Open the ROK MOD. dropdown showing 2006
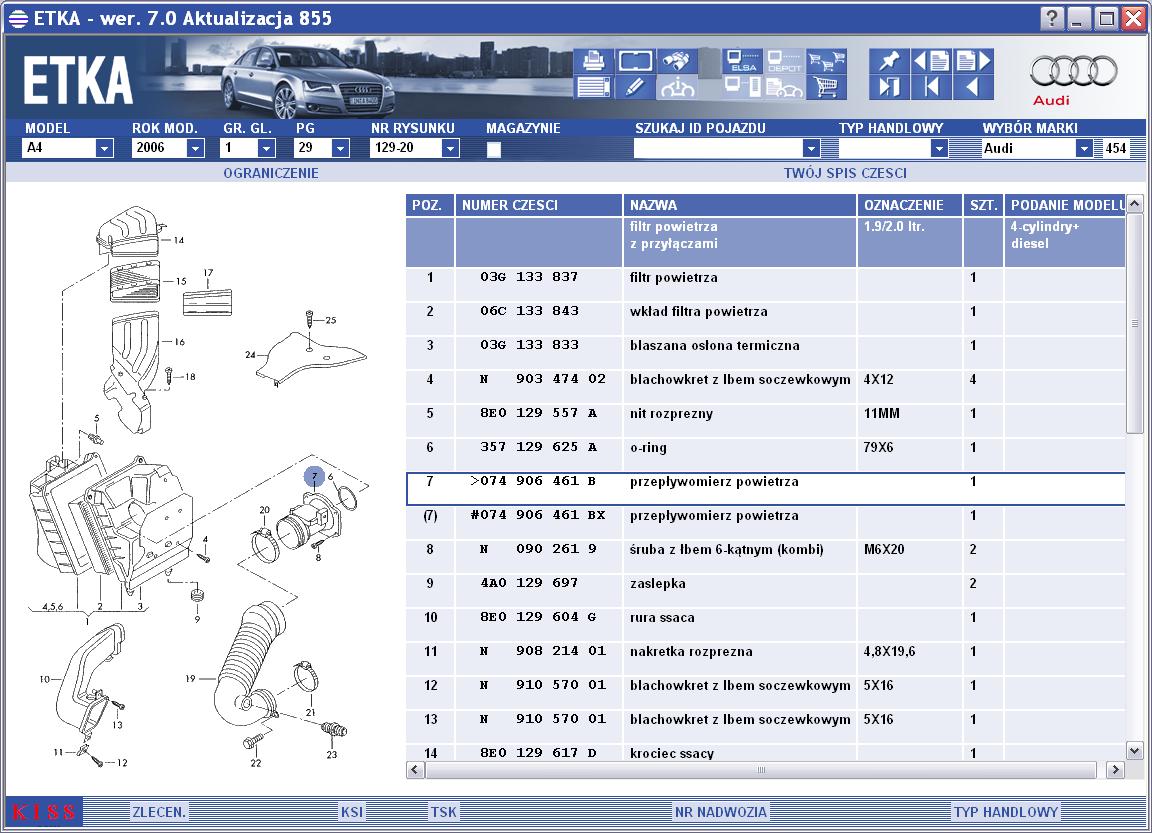Viewport: 1152px width, 833px height. (195, 148)
